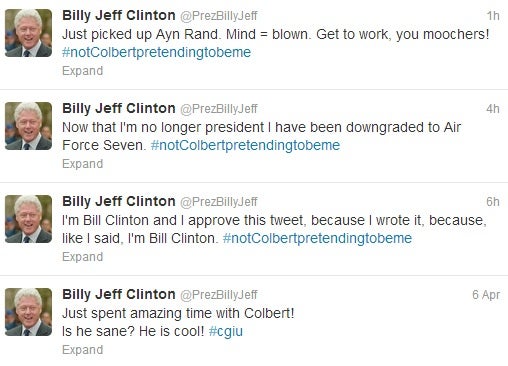Screen dimensions: 508x366
Task: Expand the Ayn Rand tweet
Action: coord(82,71)
